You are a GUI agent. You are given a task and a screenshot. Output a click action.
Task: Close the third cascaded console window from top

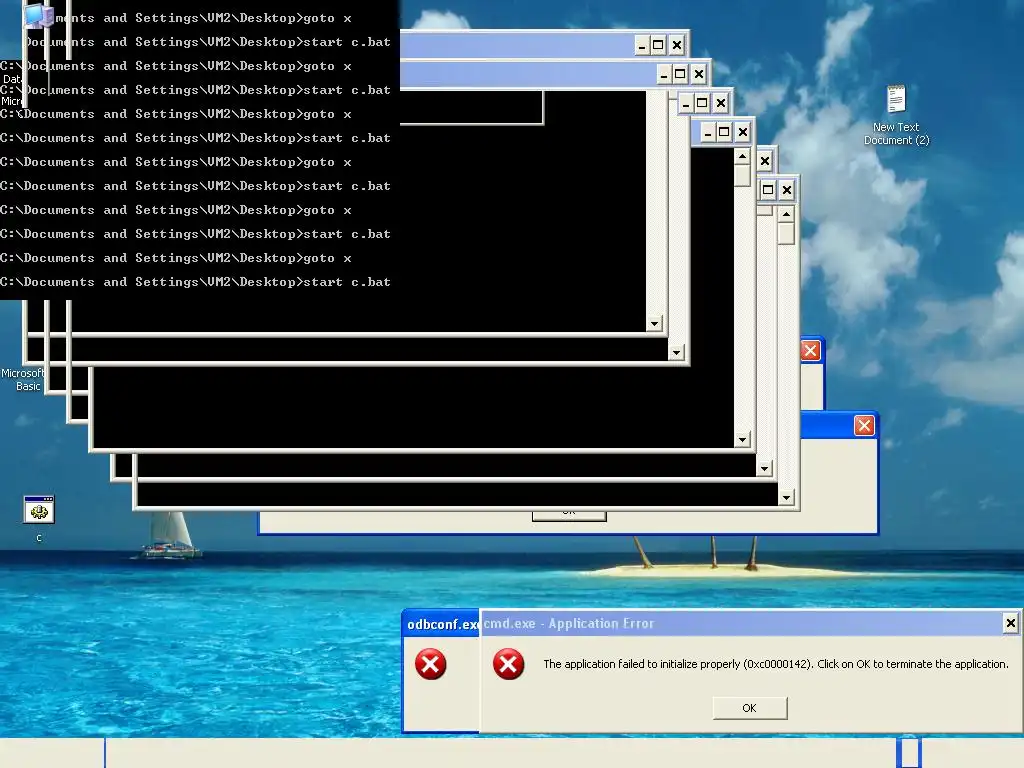[x=720, y=103]
